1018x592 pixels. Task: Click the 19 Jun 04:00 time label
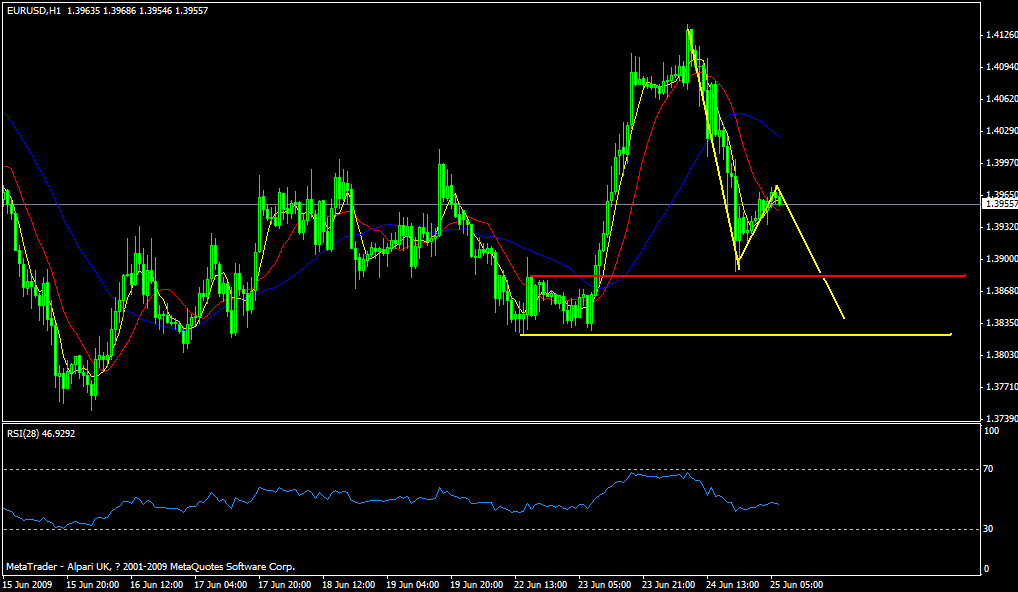[414, 585]
